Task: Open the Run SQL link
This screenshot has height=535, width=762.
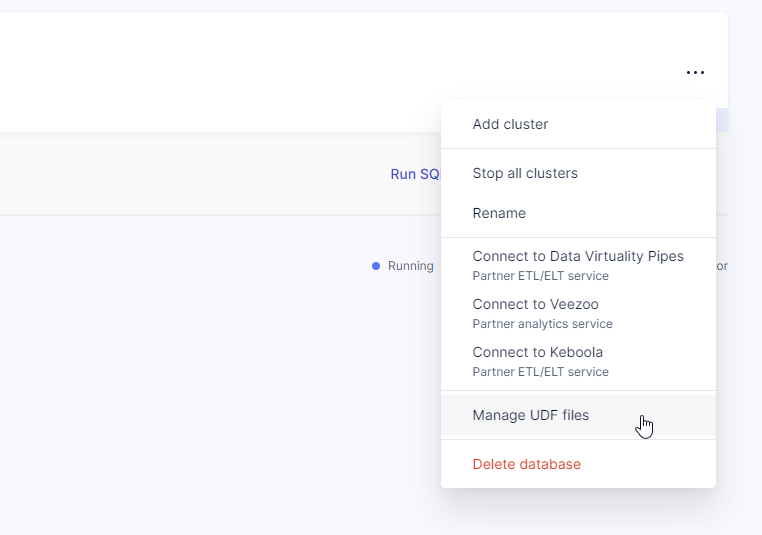Action: 414,174
